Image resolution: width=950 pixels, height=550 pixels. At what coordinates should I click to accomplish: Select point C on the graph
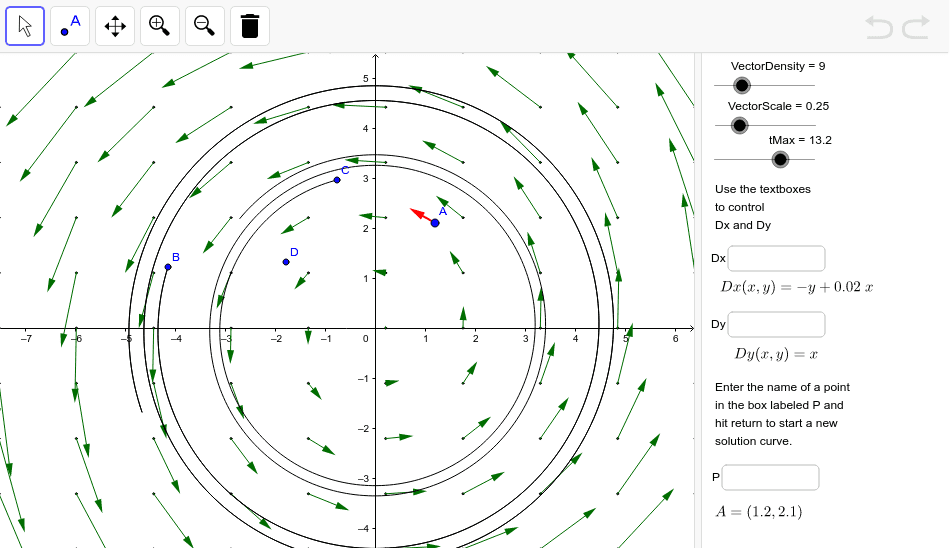coord(337,180)
